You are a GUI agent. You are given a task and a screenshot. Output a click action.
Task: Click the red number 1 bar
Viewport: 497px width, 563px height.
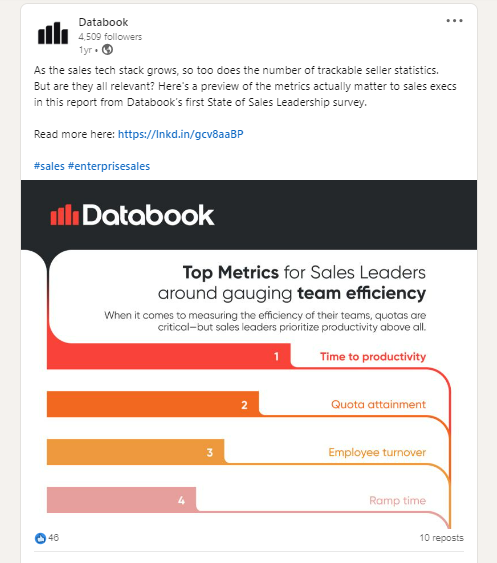click(169, 356)
